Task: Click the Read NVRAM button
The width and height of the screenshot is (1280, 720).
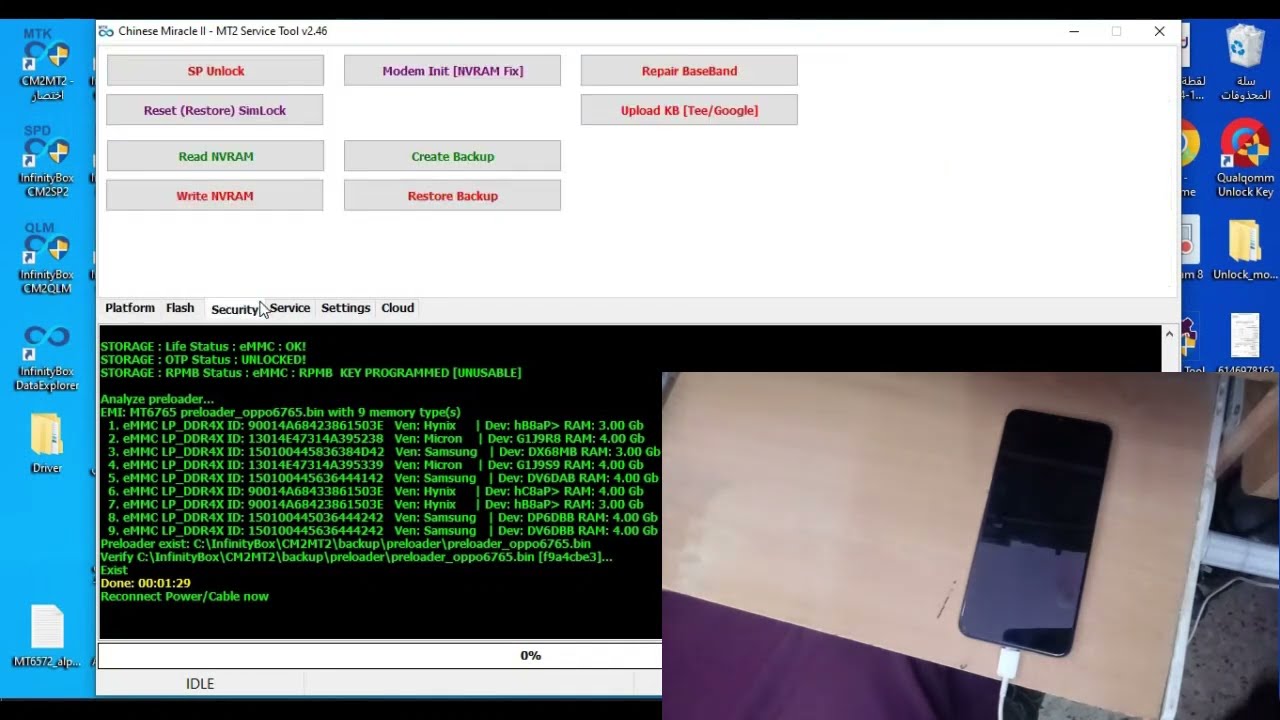Action: coord(215,156)
